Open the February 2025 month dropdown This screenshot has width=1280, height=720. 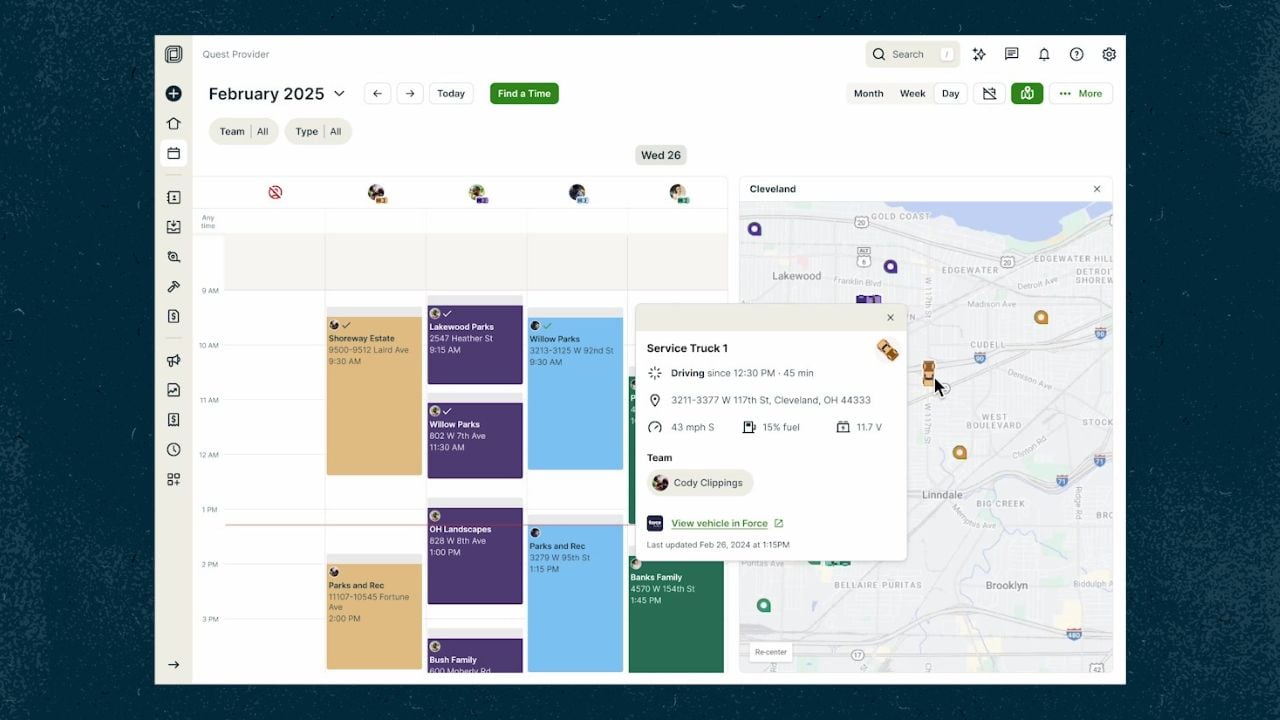point(277,94)
